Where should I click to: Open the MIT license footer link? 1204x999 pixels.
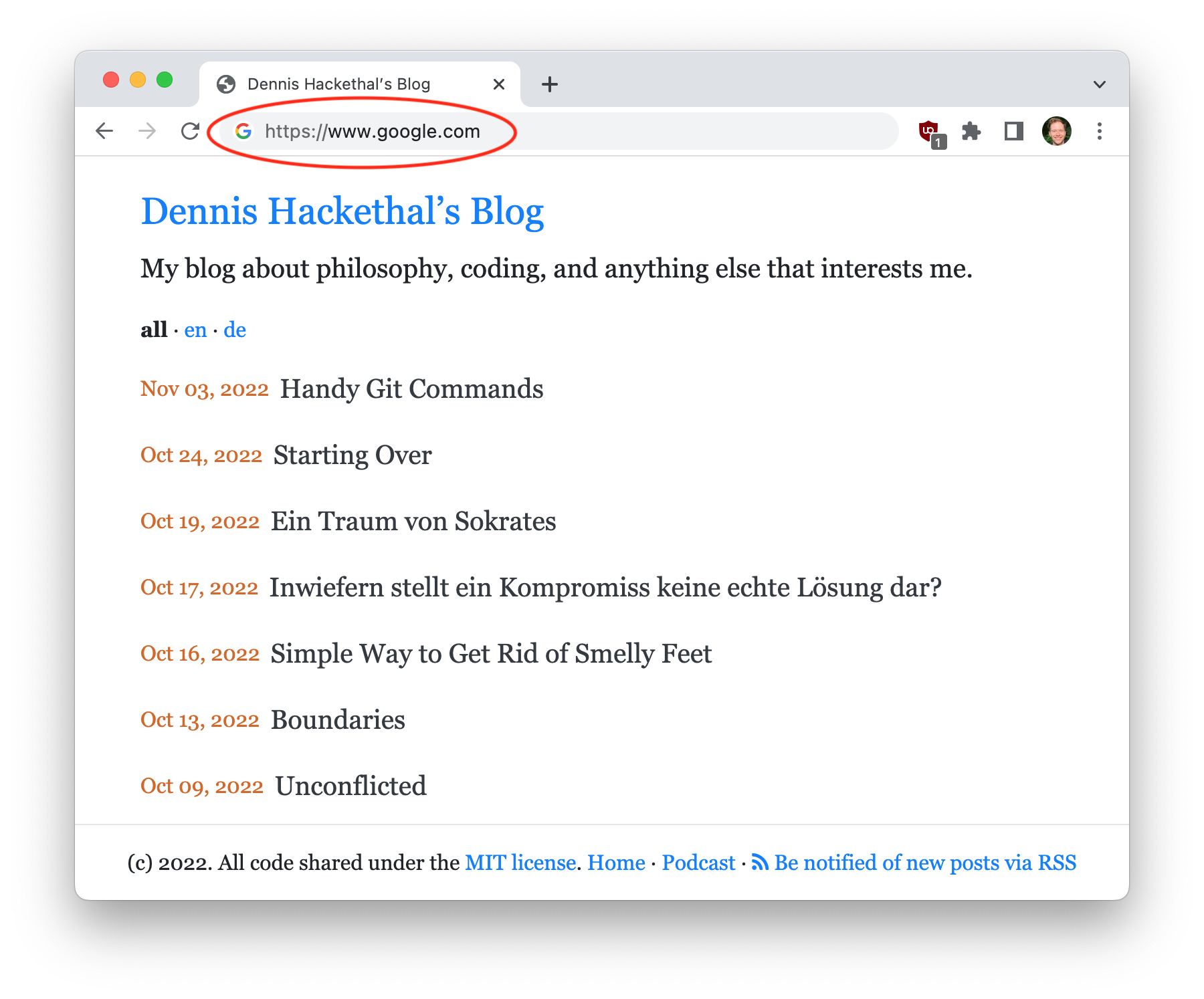520,863
